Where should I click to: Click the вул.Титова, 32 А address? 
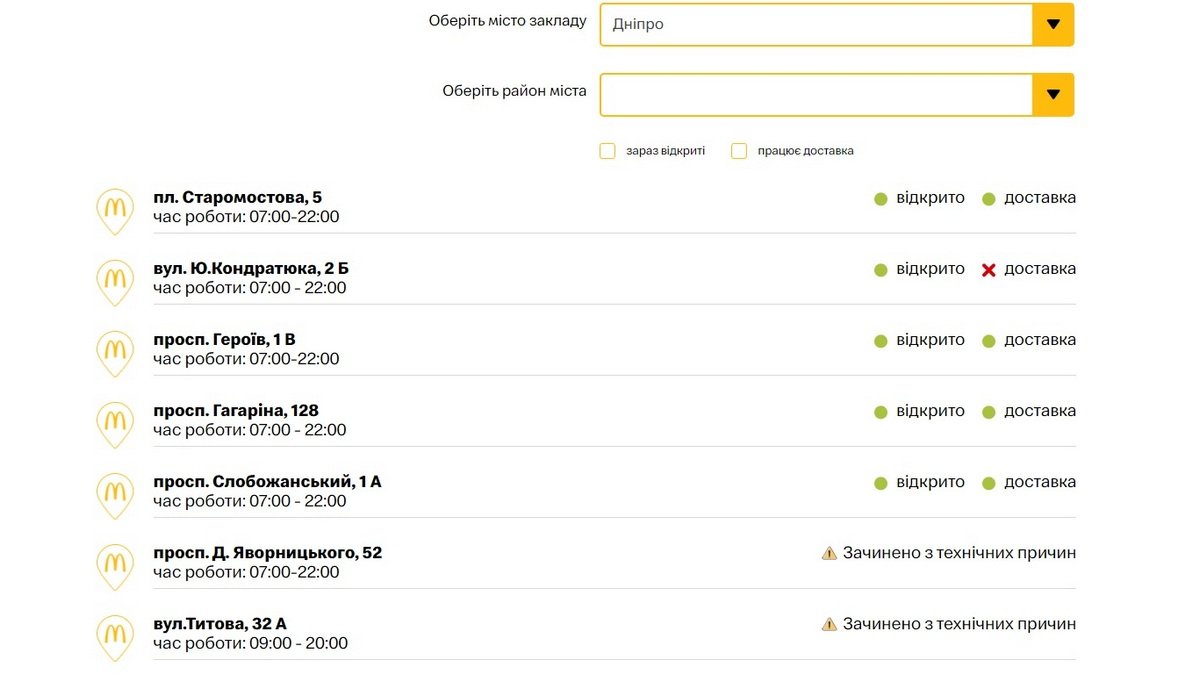[220, 624]
